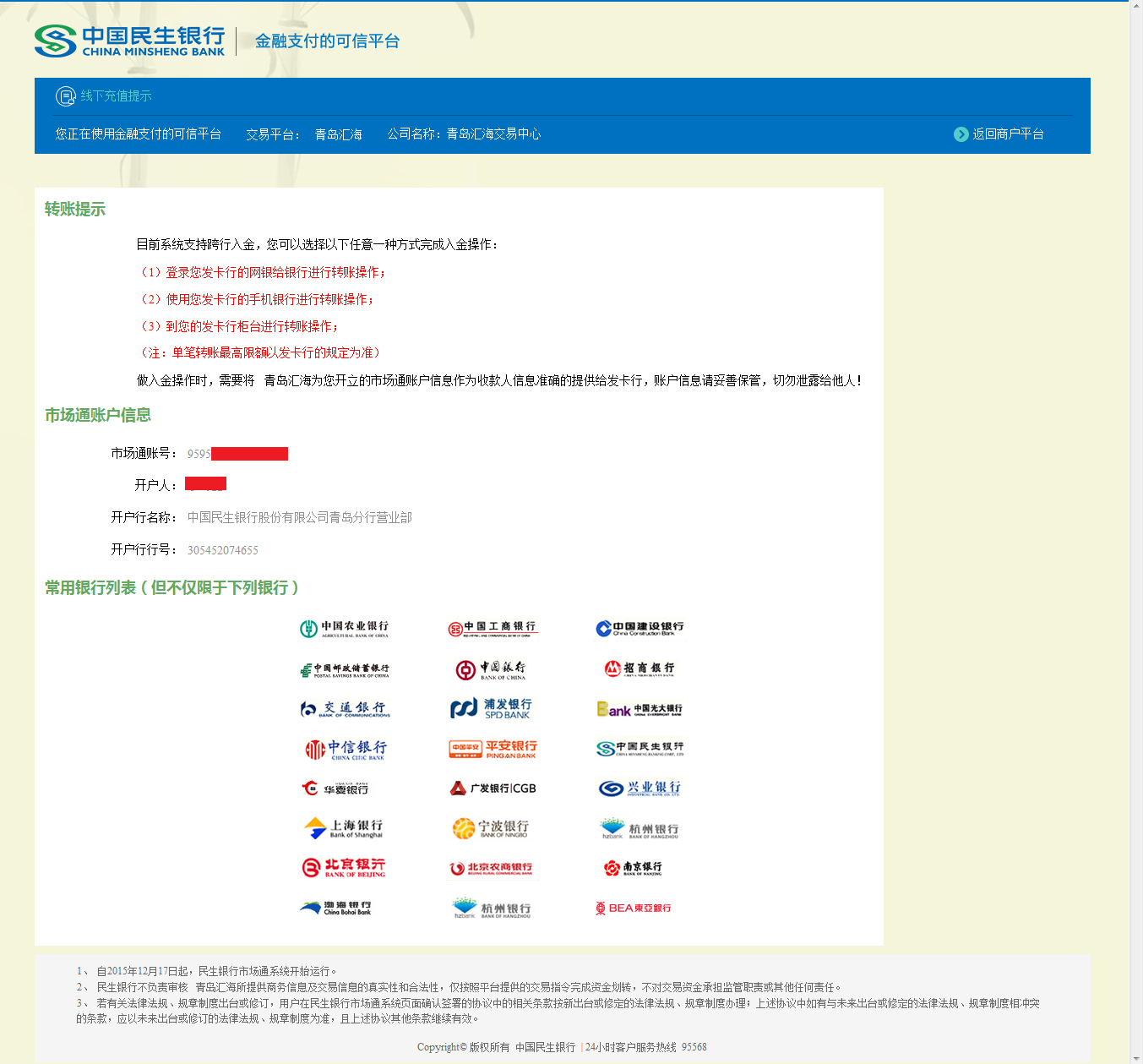Image resolution: width=1143 pixels, height=1064 pixels.
Task: Click the bank code 305452074655
Action: [223, 550]
